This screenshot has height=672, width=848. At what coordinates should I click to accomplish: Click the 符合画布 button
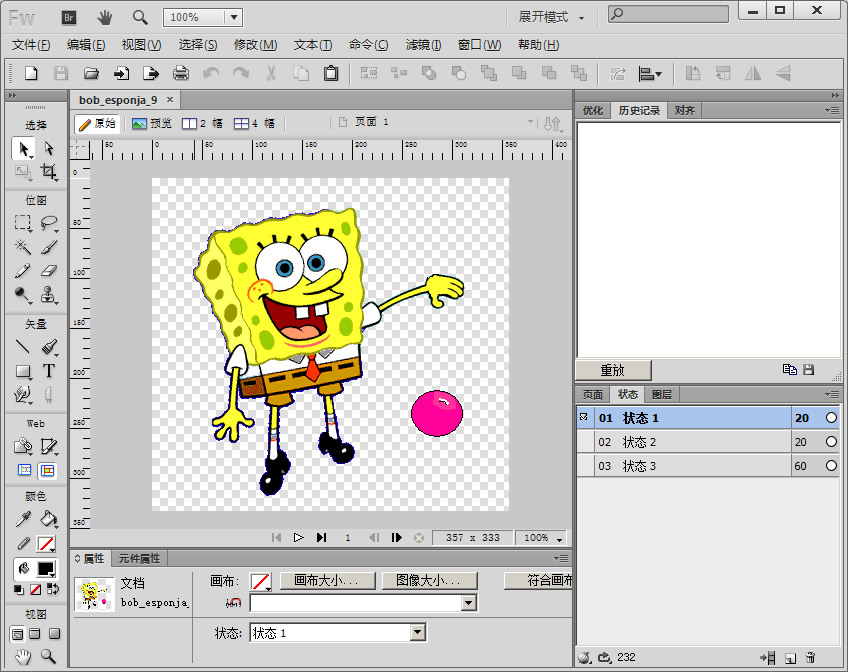[x=538, y=581]
